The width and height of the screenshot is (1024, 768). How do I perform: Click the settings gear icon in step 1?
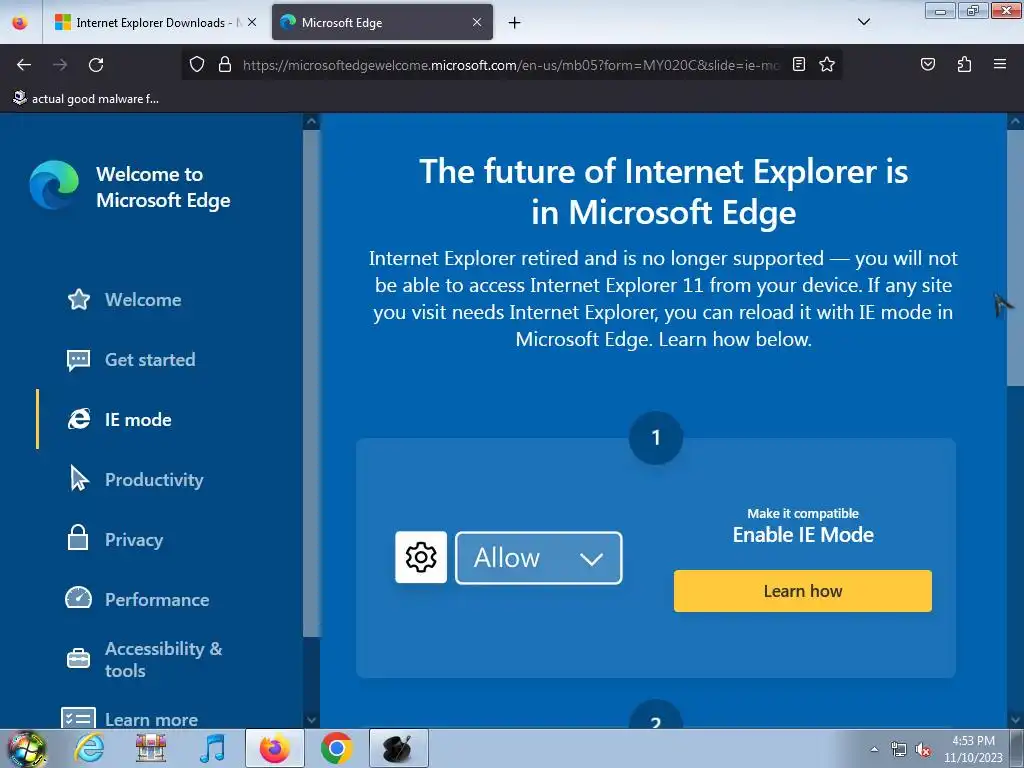pos(421,557)
